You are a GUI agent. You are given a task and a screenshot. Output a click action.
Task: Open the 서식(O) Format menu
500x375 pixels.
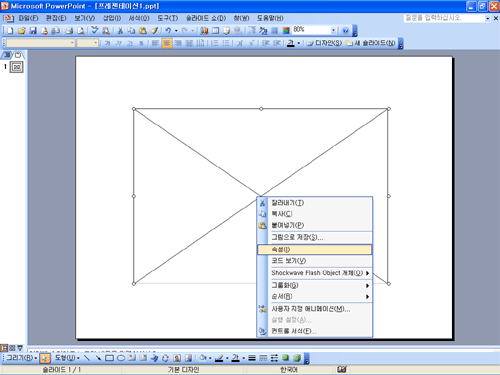coord(139,18)
